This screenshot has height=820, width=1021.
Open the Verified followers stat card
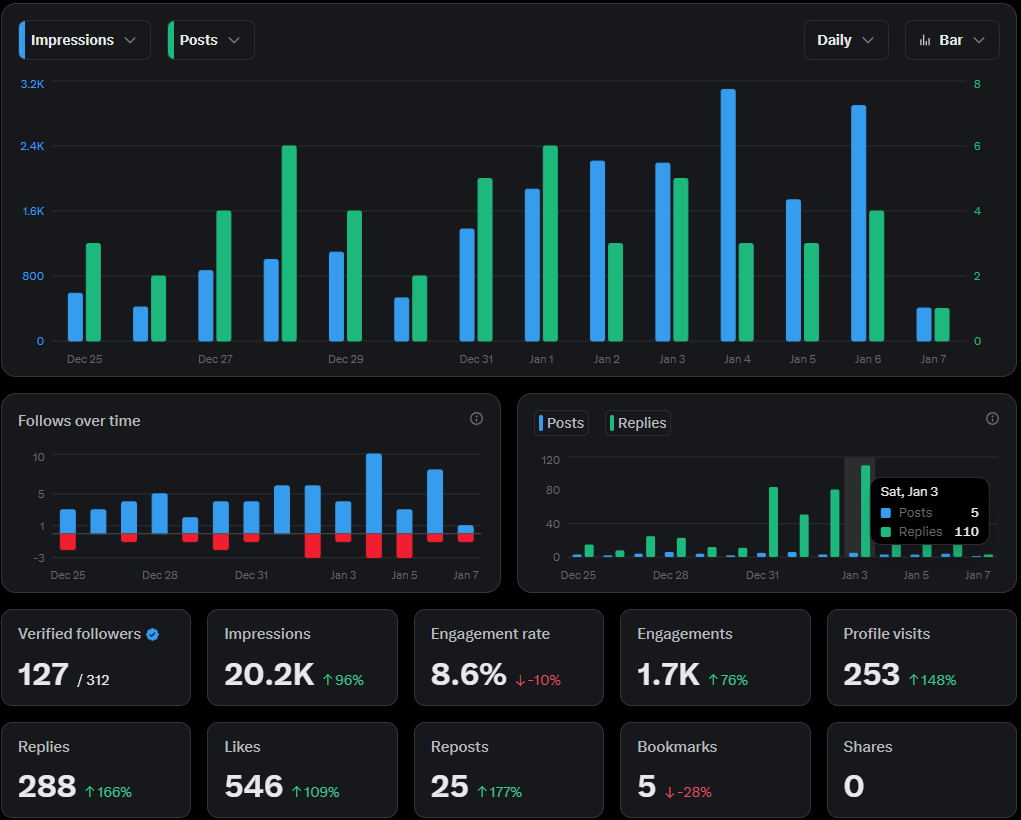pyautogui.click(x=96, y=657)
